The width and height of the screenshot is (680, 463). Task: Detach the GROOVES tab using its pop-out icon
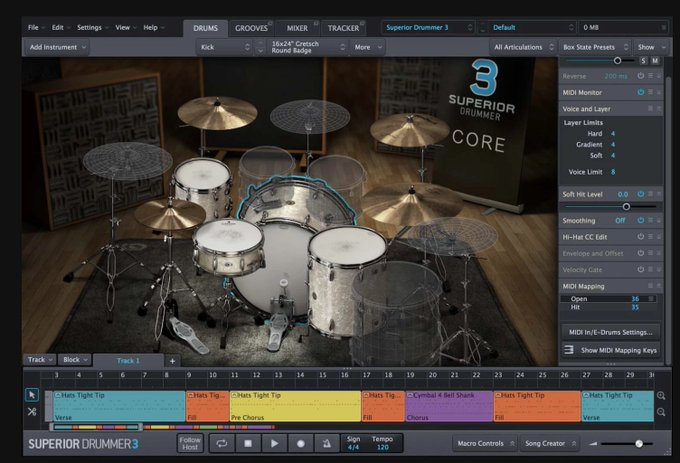point(270,23)
